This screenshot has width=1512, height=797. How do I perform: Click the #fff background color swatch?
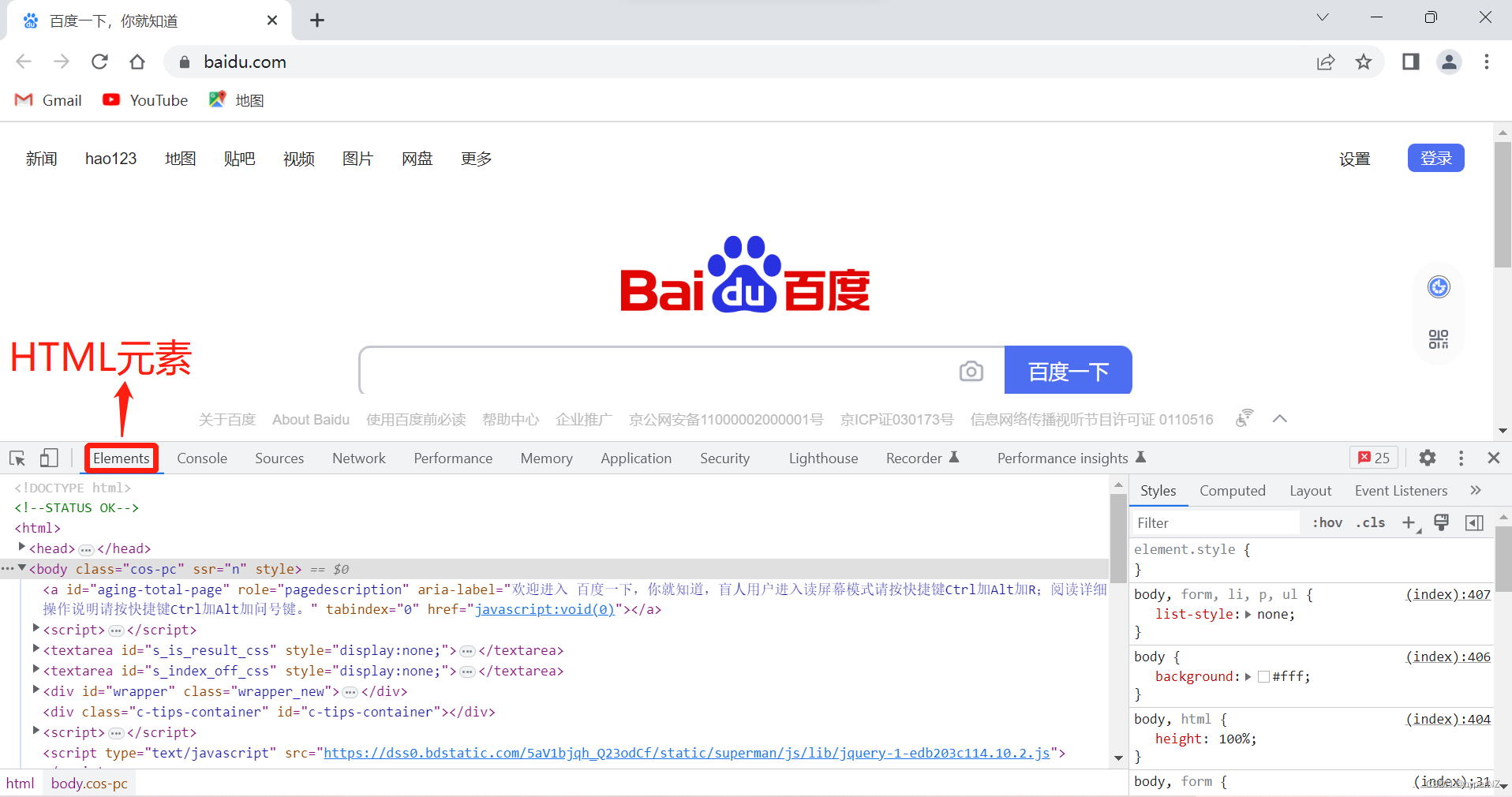click(x=1263, y=676)
